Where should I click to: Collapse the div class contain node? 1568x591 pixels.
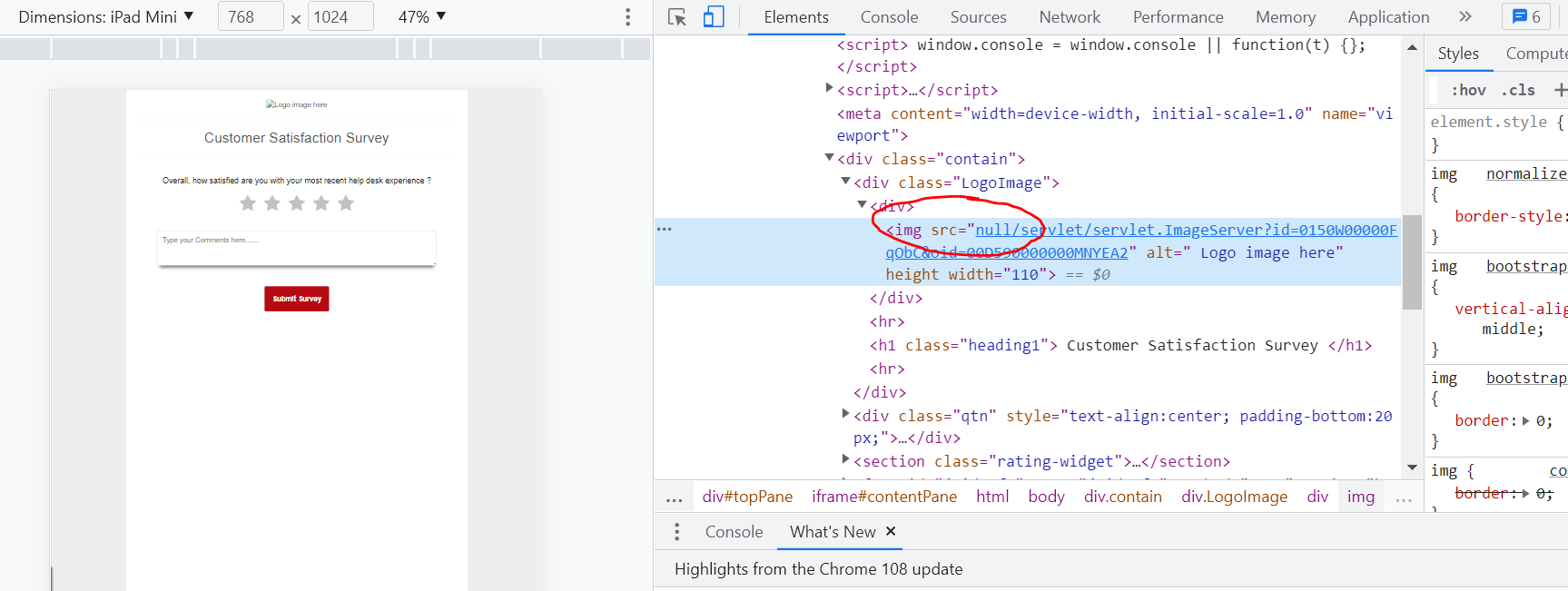(829, 158)
